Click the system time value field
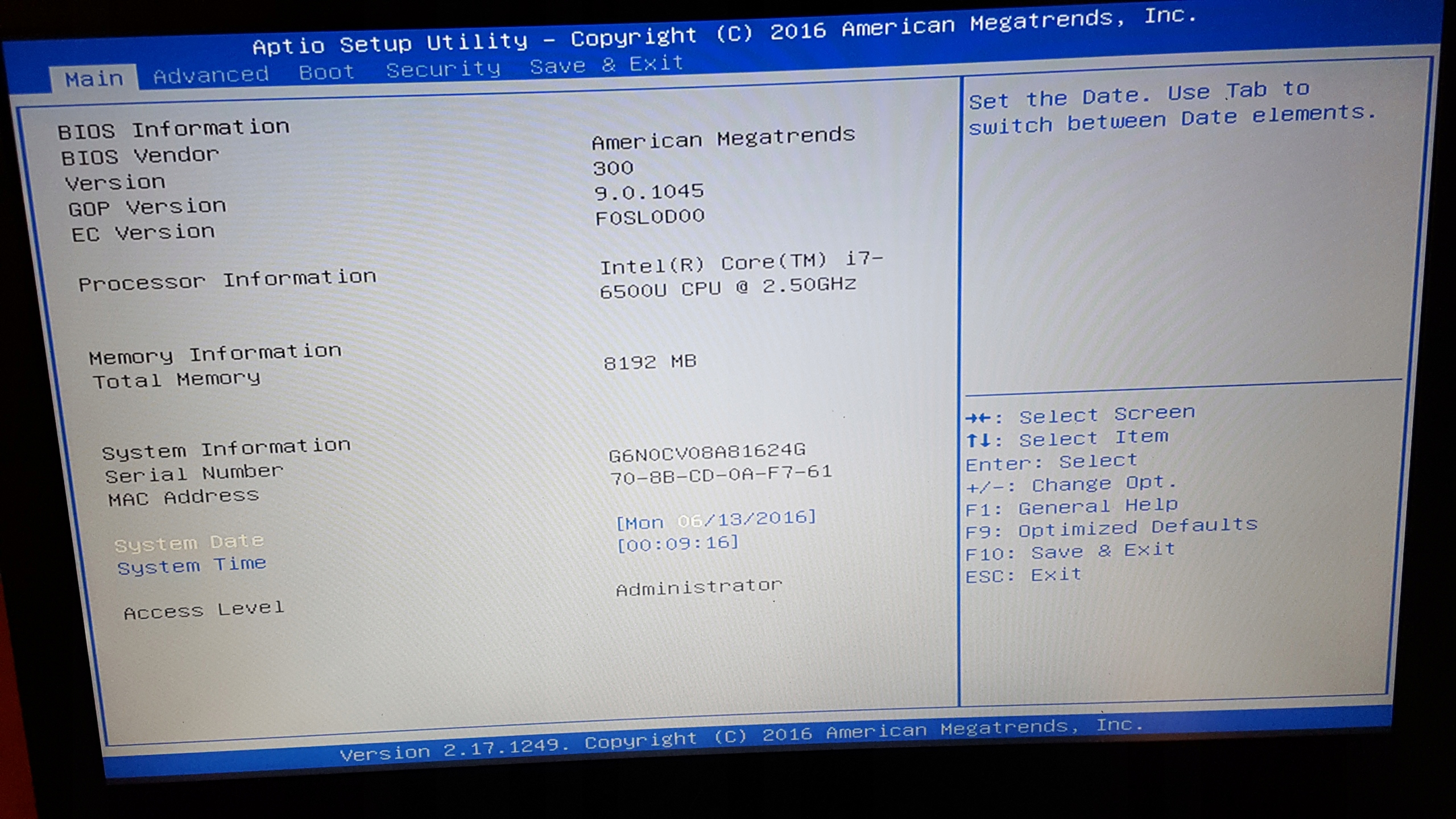Viewport: 1456px width, 819px height. pos(678,544)
